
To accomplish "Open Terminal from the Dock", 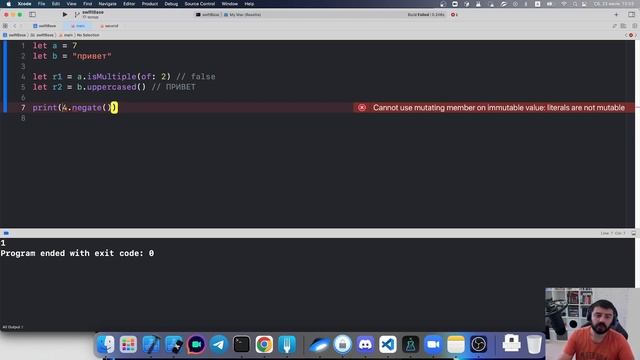I will coord(242,344).
